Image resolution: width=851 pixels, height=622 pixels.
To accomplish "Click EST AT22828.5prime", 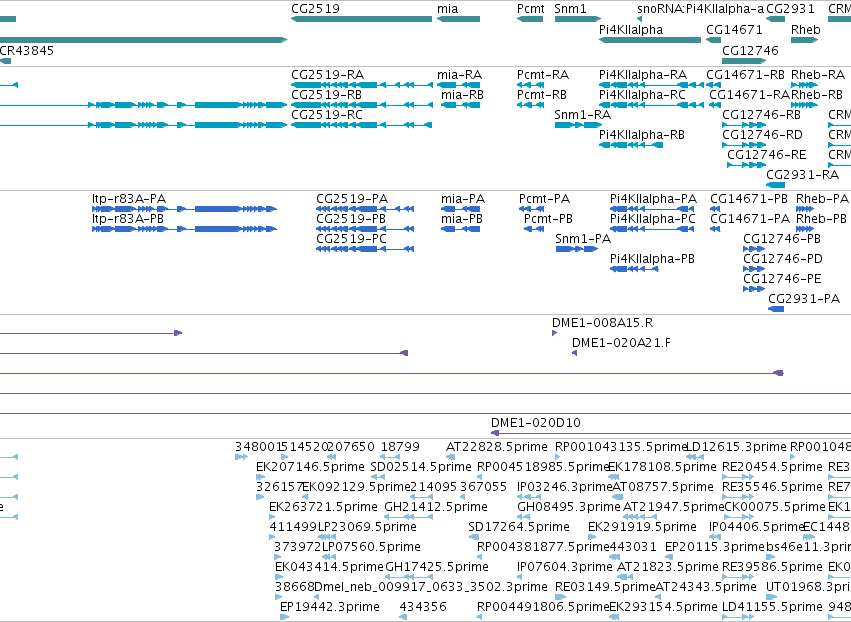I will (497, 448).
